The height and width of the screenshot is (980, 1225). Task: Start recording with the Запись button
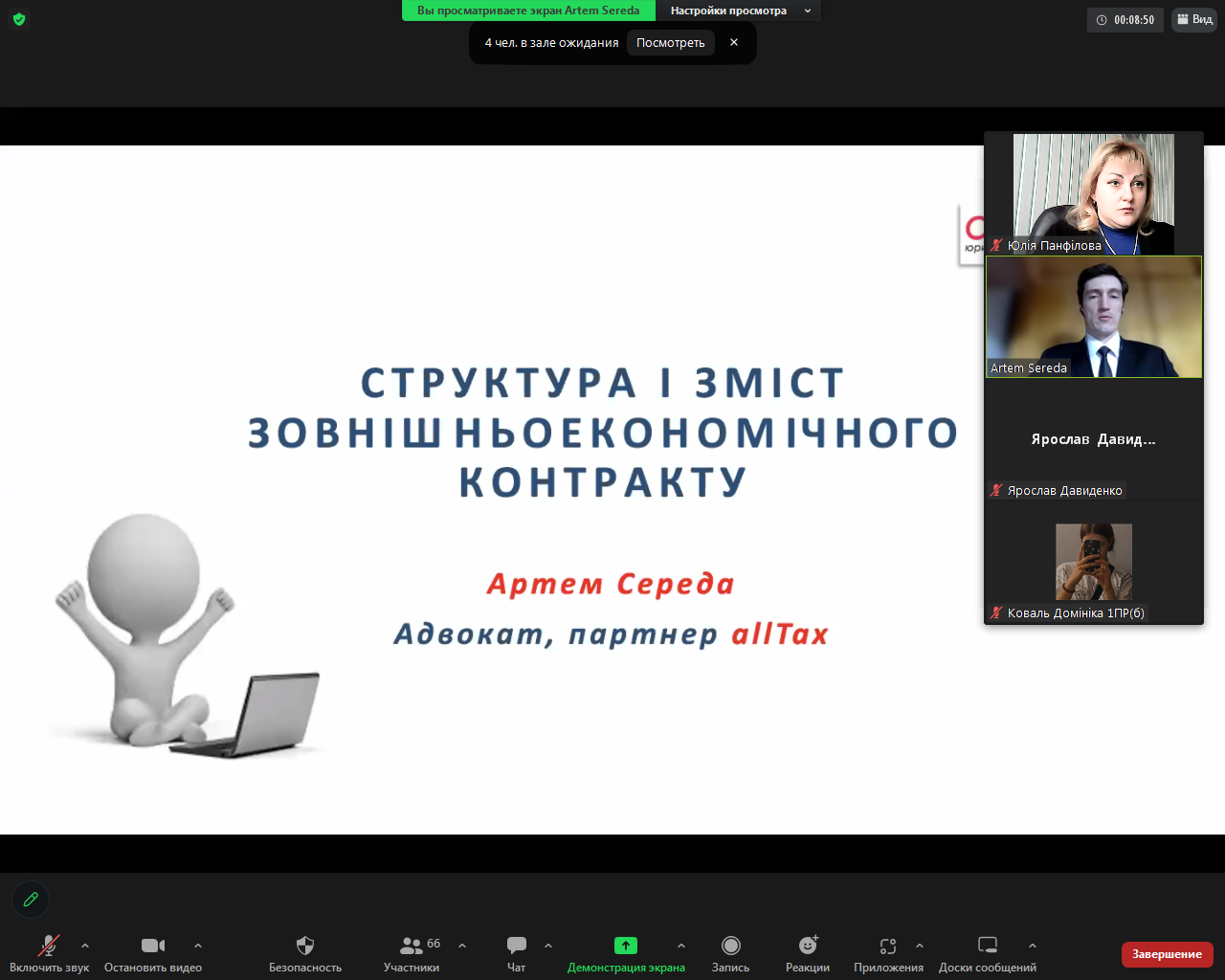(x=731, y=954)
